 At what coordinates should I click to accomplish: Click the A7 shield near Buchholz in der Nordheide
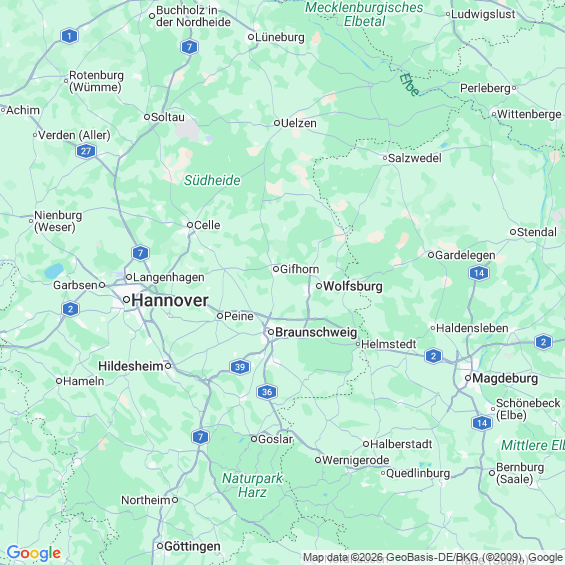[x=190, y=46]
